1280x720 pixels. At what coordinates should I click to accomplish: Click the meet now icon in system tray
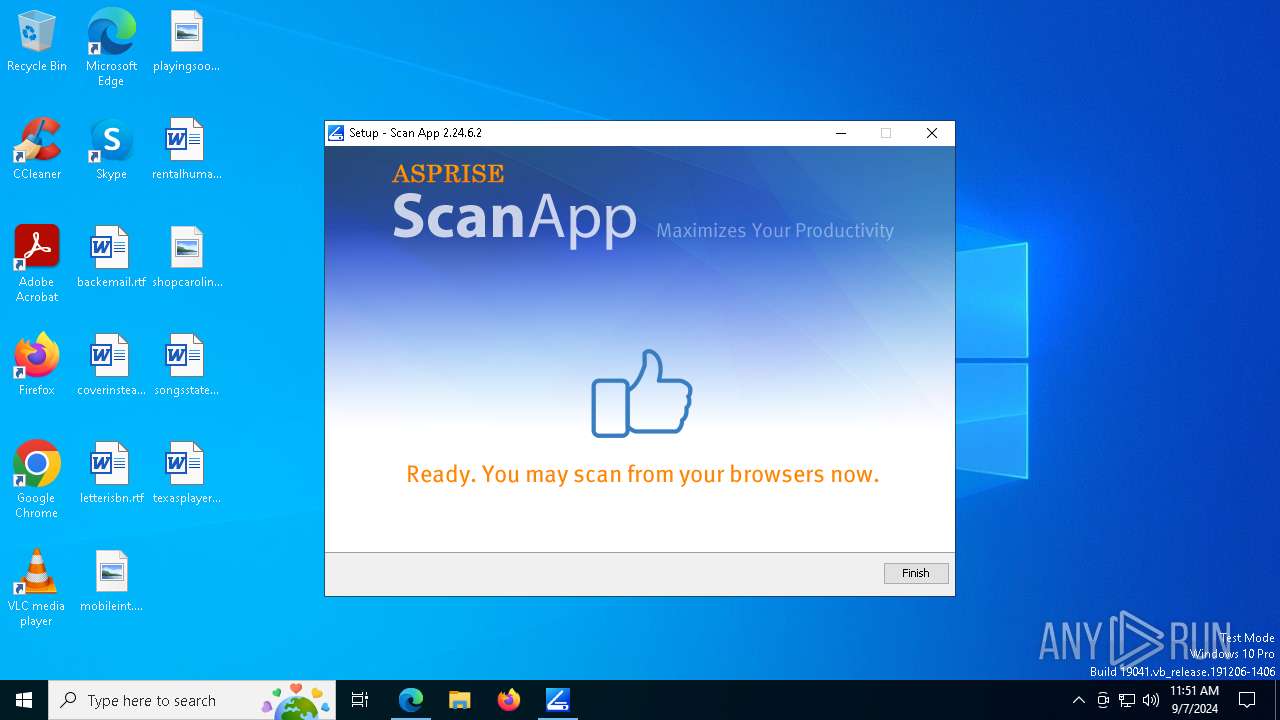click(x=1103, y=700)
